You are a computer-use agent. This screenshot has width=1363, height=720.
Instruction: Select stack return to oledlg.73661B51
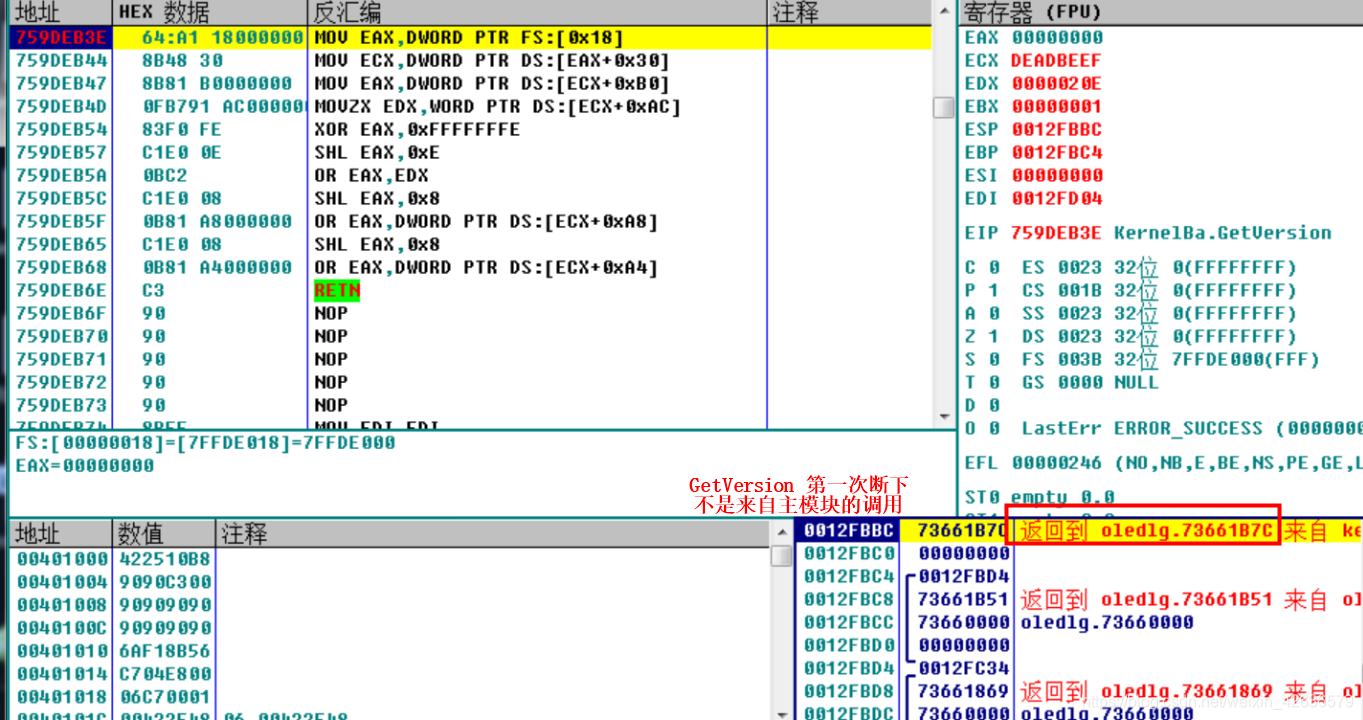[1146, 600]
